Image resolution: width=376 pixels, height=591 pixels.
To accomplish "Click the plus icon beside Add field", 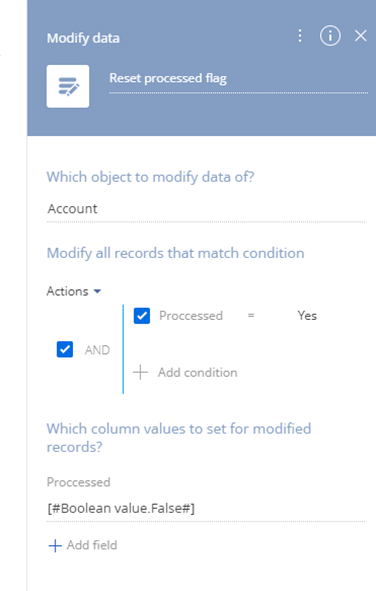I will (55, 545).
